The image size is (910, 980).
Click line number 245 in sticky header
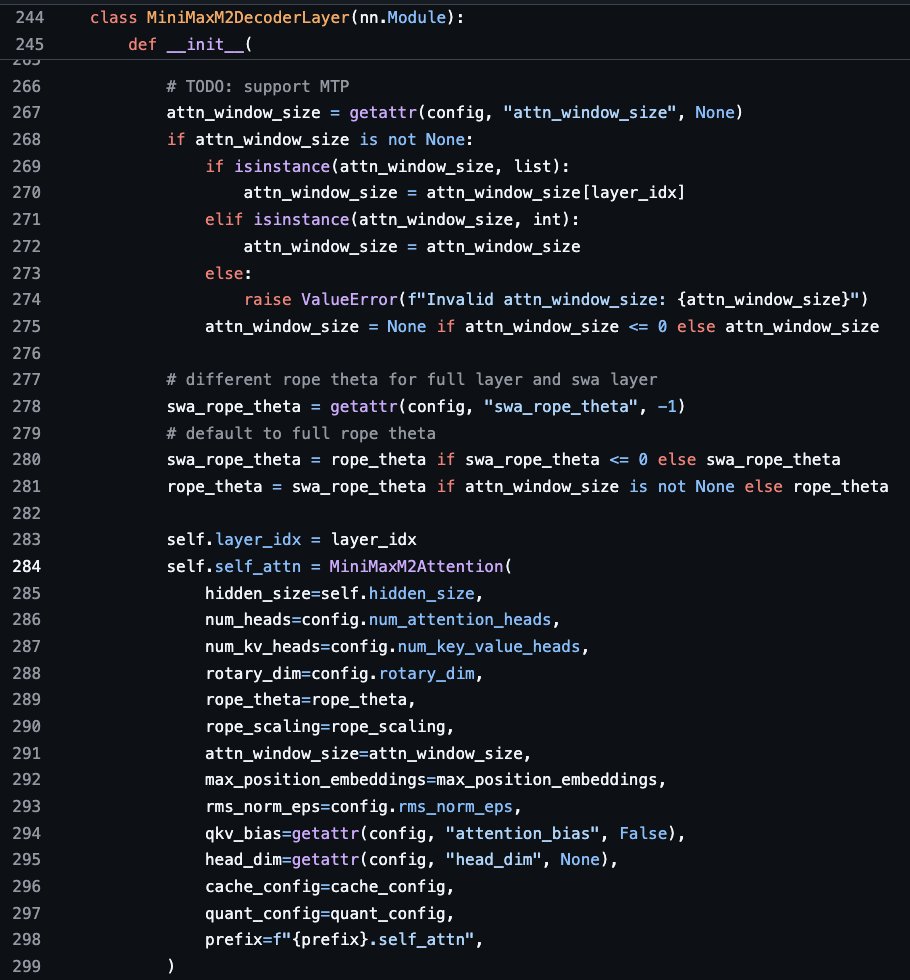(x=29, y=44)
